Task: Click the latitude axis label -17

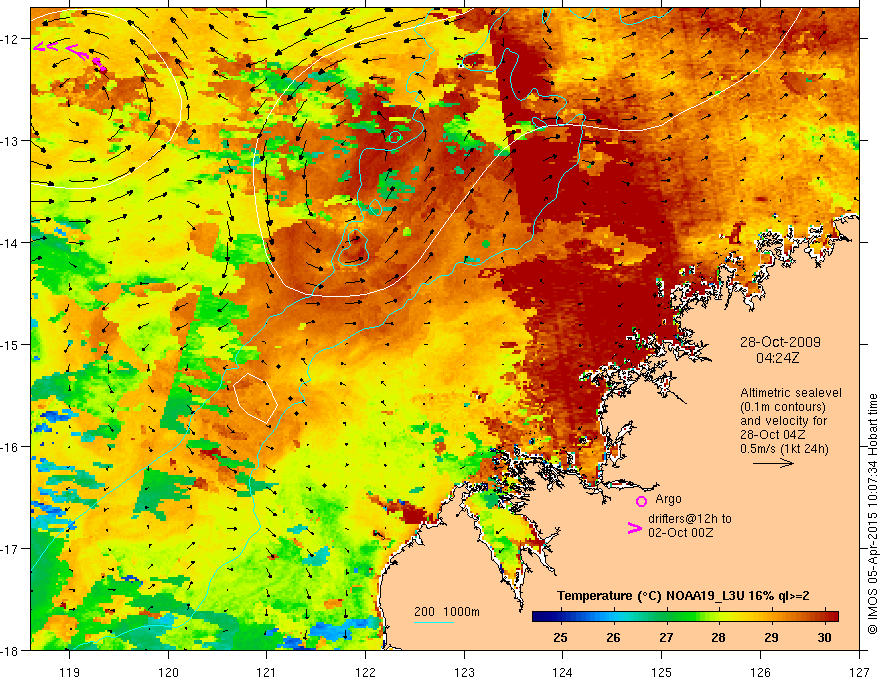Action: (x=10, y=549)
